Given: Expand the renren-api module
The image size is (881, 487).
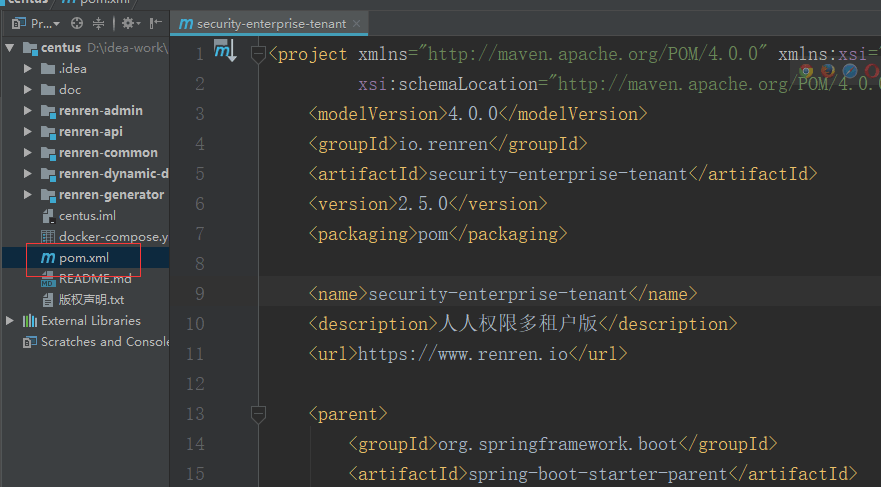Looking at the screenshot, I should click(28, 131).
